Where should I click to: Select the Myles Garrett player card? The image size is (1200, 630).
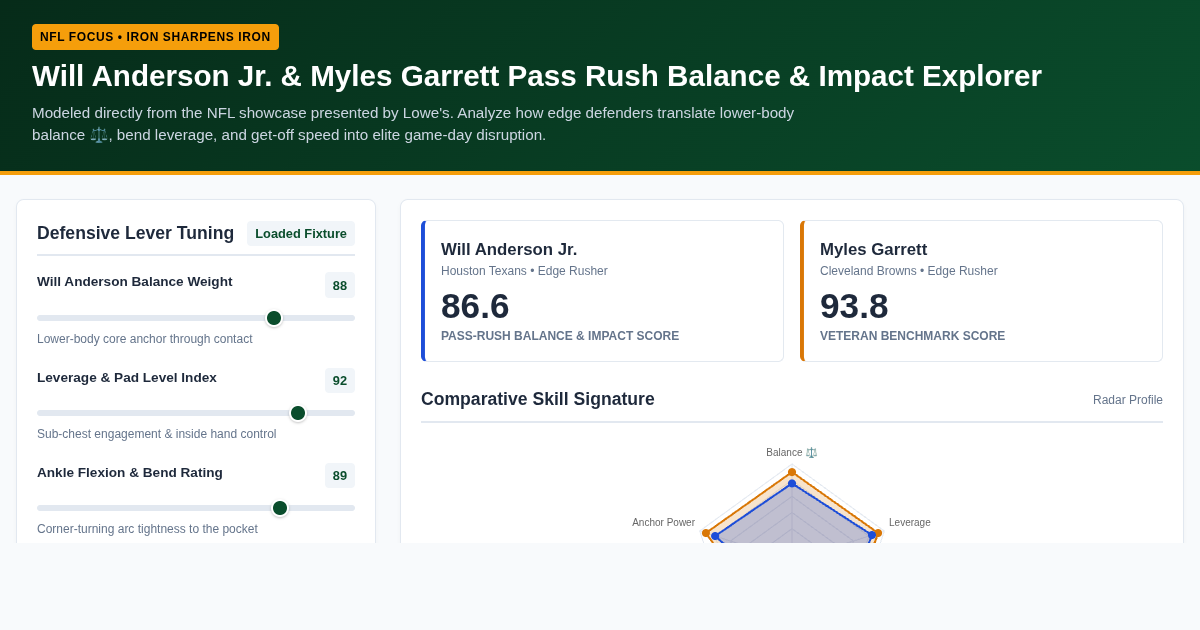click(981, 291)
